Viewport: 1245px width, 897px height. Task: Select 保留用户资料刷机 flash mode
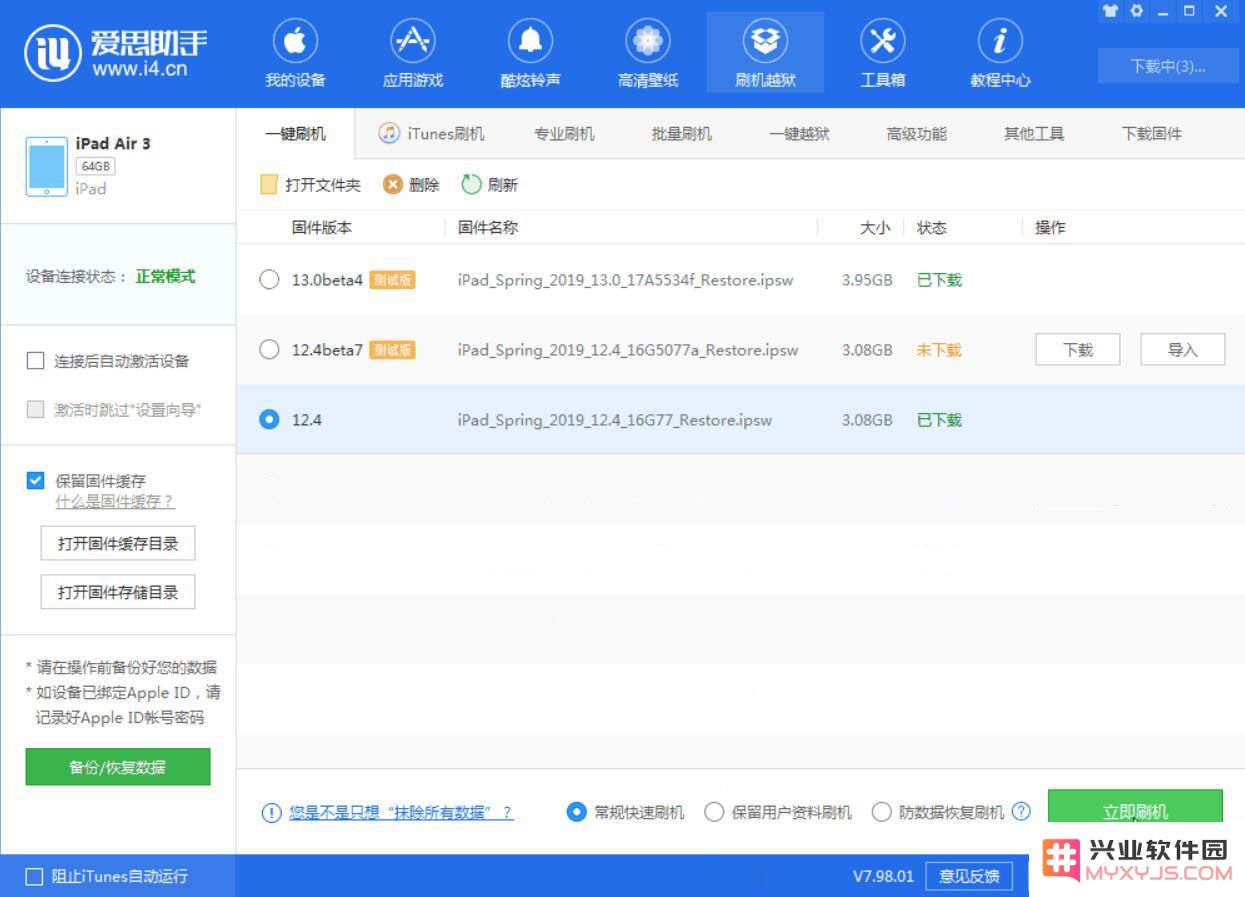[x=714, y=812]
